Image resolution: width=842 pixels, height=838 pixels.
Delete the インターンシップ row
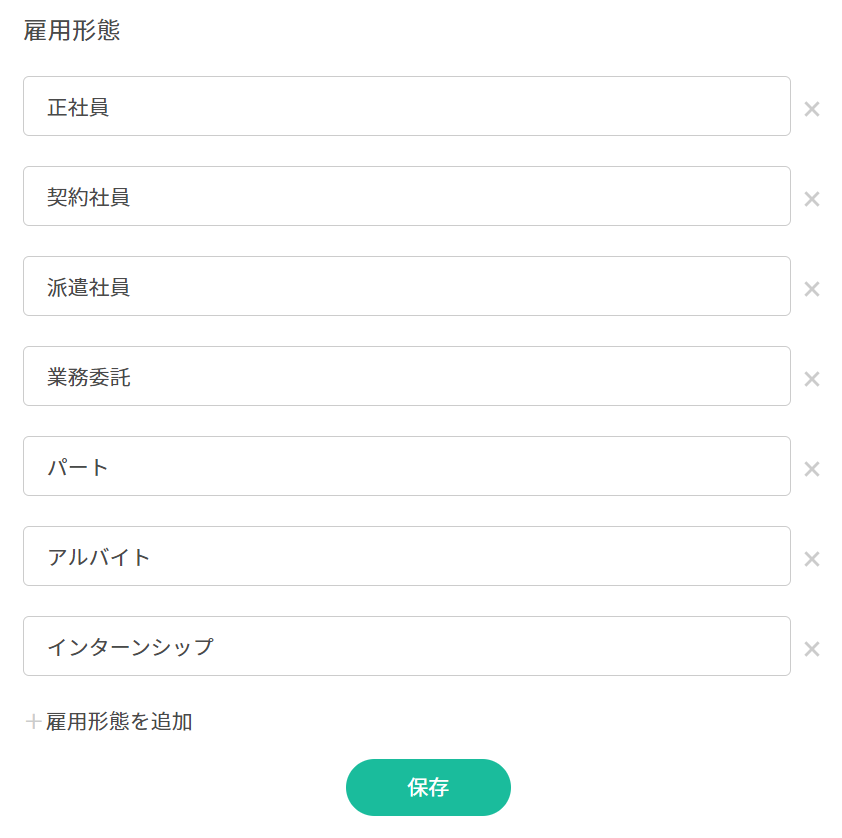point(812,649)
